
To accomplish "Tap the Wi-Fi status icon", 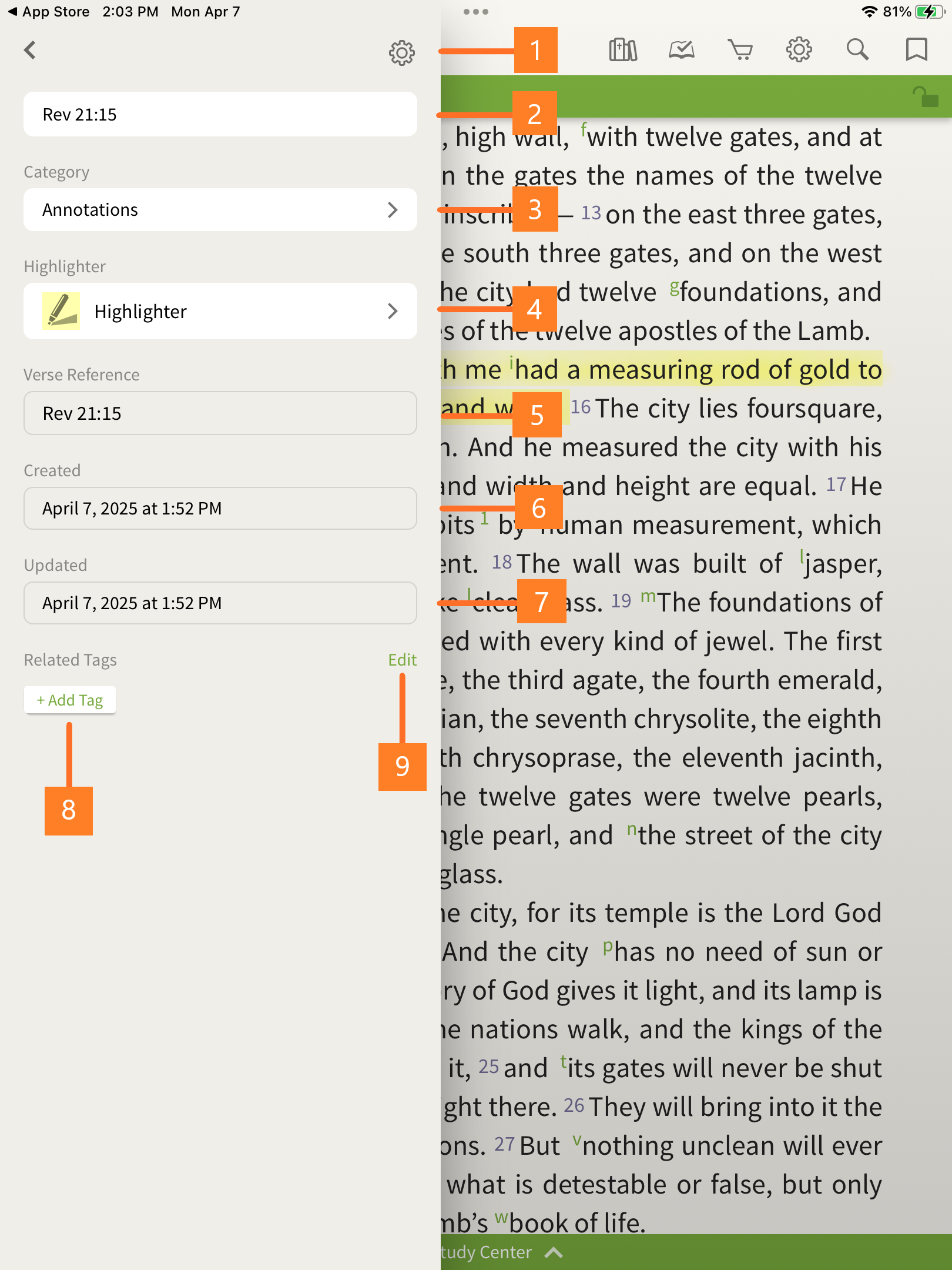I will pyautogui.click(x=869, y=12).
